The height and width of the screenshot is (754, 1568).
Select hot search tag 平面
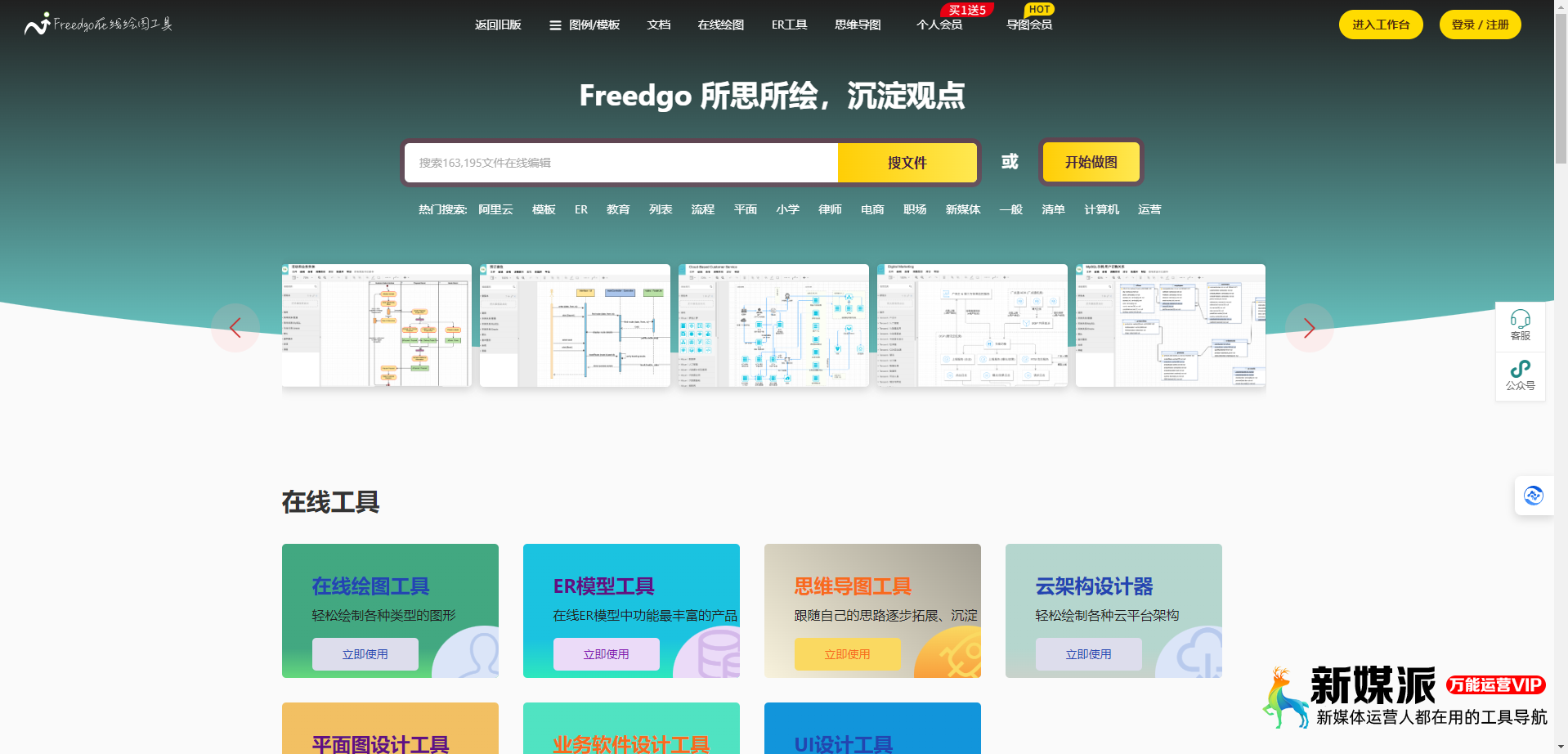[x=746, y=209]
